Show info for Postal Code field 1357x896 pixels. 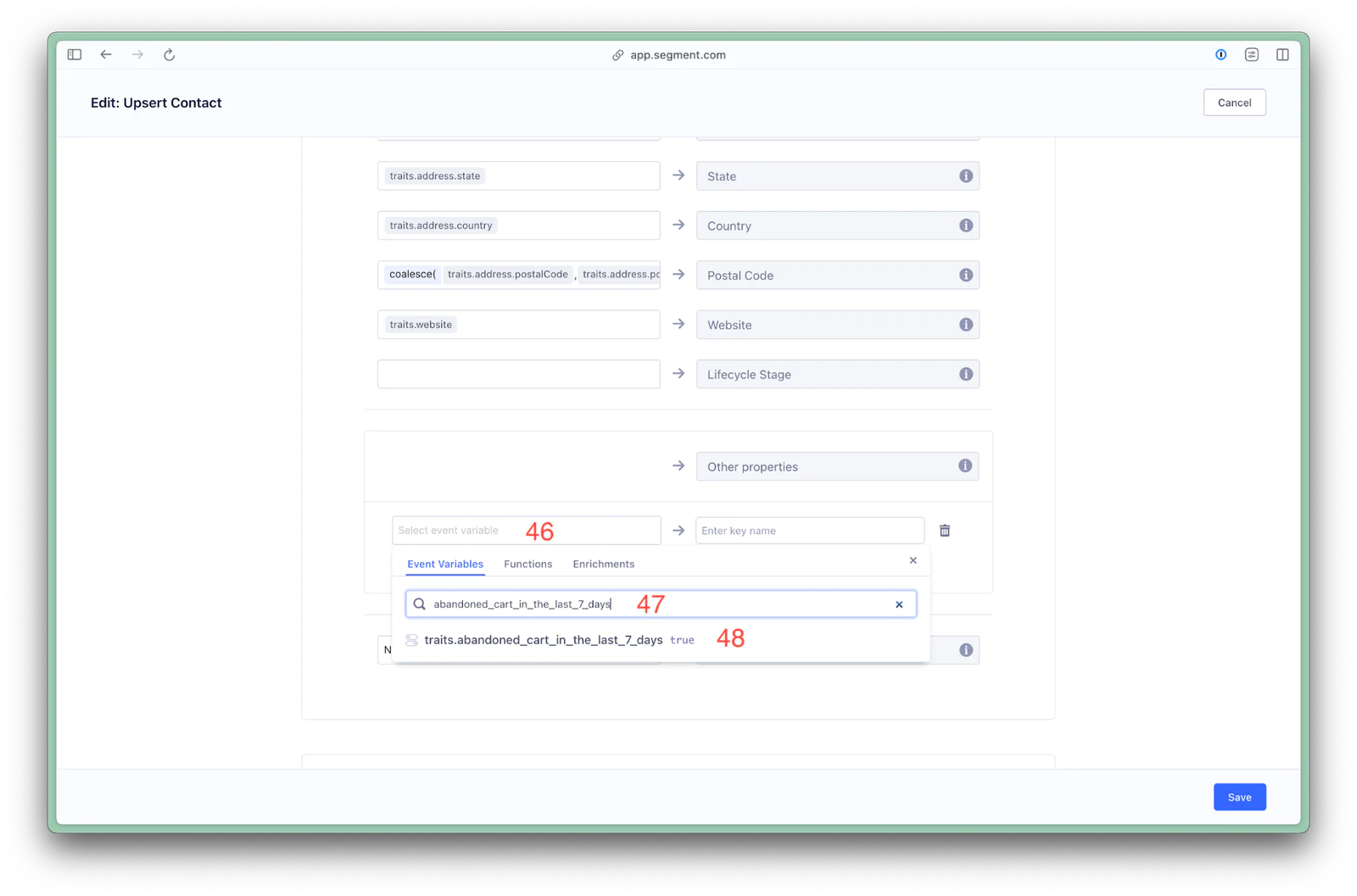click(965, 275)
